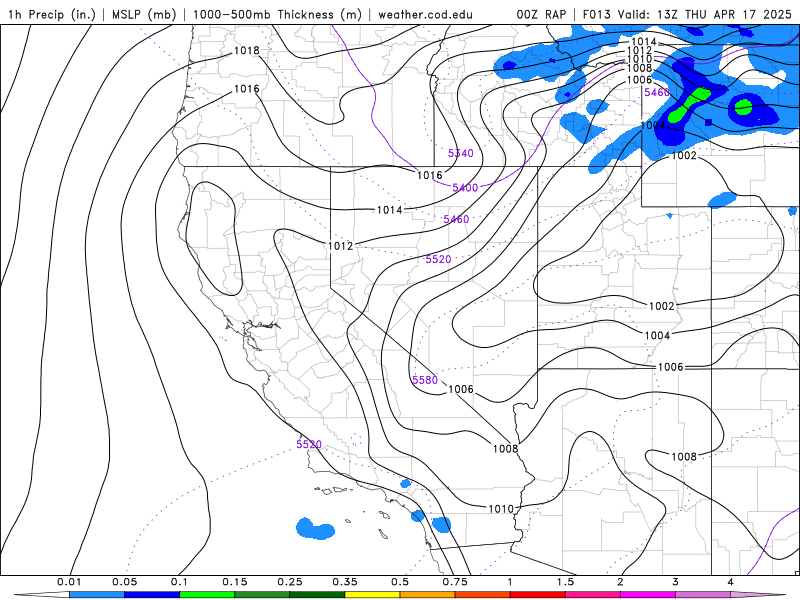The image size is (800, 600).
Task: Click the dark blue 0.05–0.1 legend swatch
Action: [x=152, y=595]
